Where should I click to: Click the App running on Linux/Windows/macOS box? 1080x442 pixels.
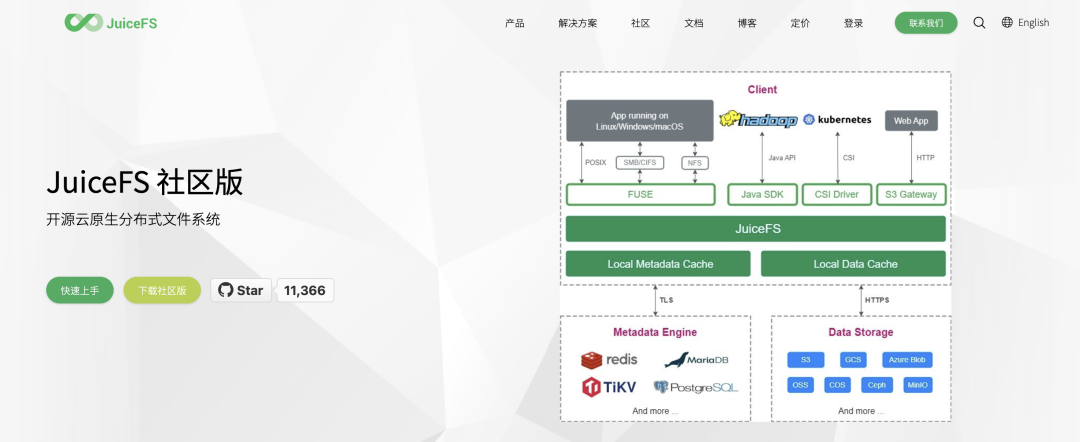click(640, 120)
